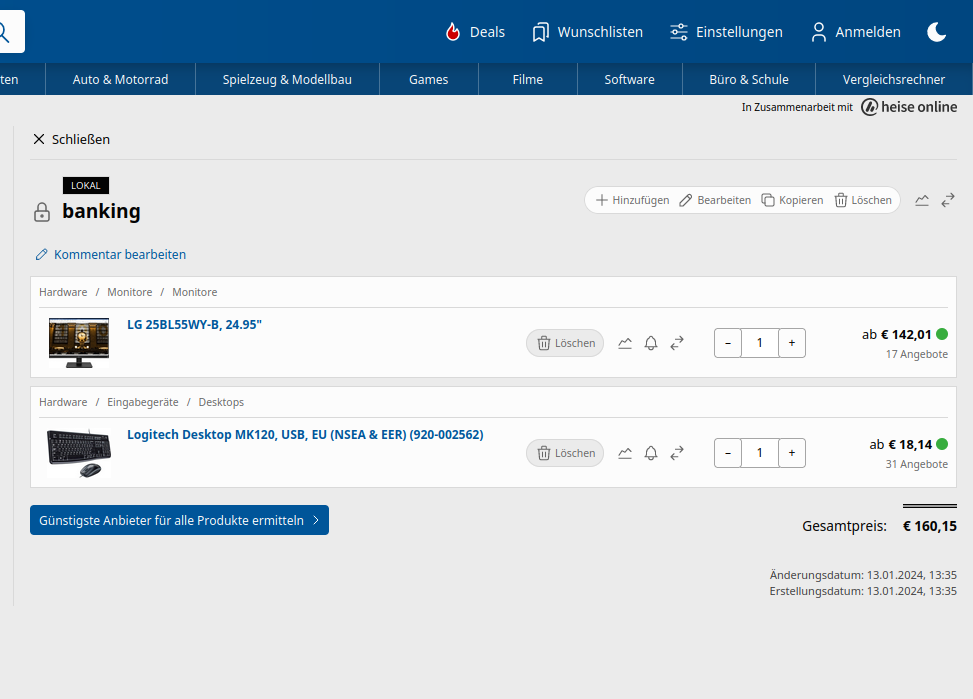Click the € 142,01 price

click(x=906, y=335)
